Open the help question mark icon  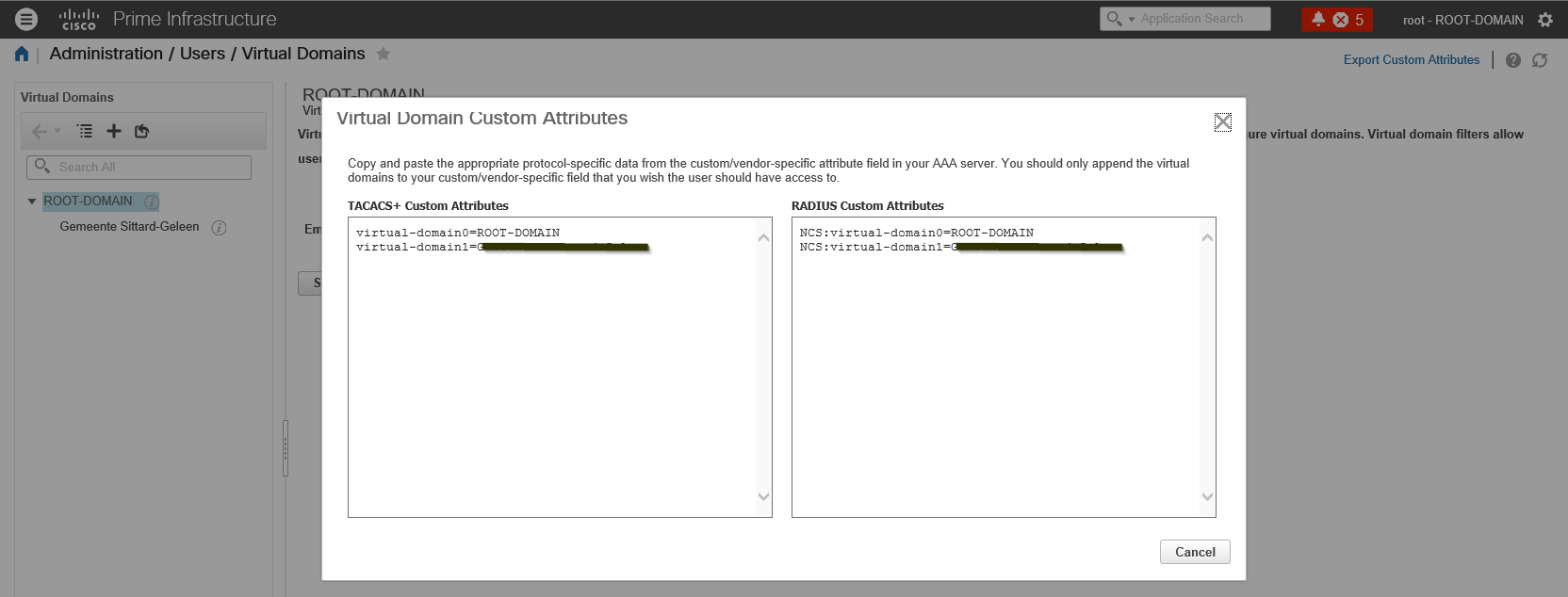tap(1513, 60)
